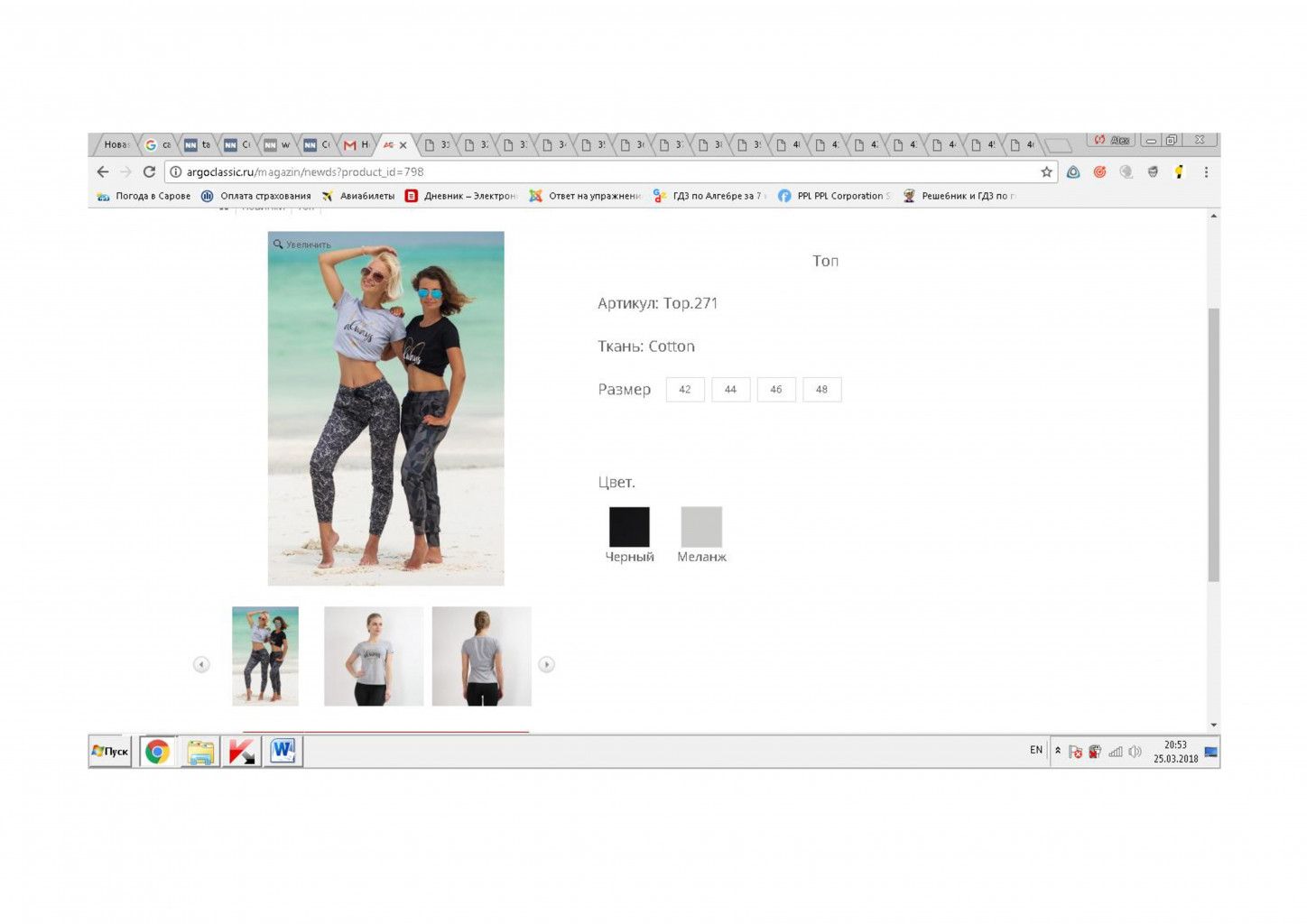Open the mask extension icon
This screenshot has height=924, width=1307.
[x=1153, y=171]
